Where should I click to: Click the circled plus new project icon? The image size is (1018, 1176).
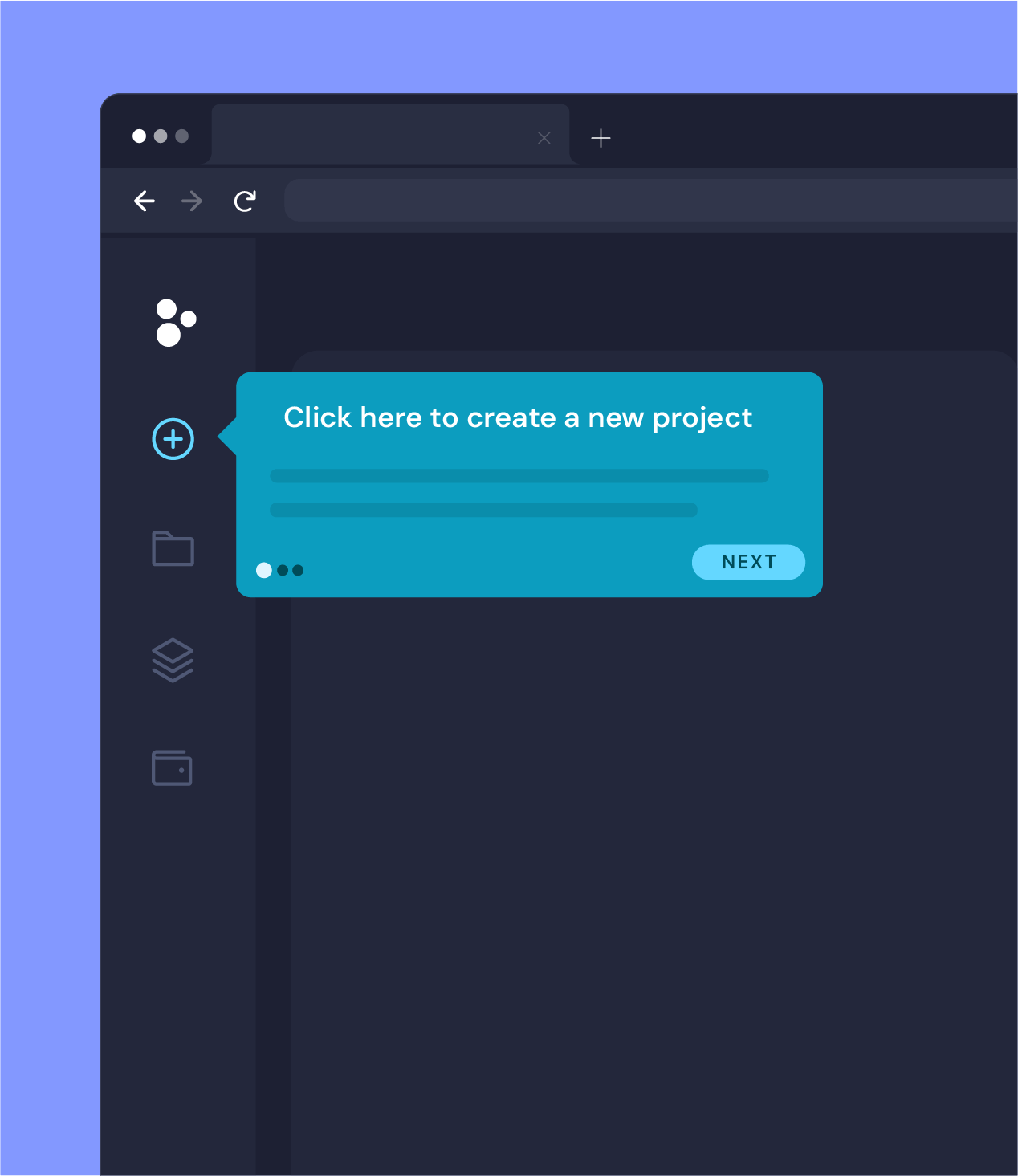tap(173, 439)
